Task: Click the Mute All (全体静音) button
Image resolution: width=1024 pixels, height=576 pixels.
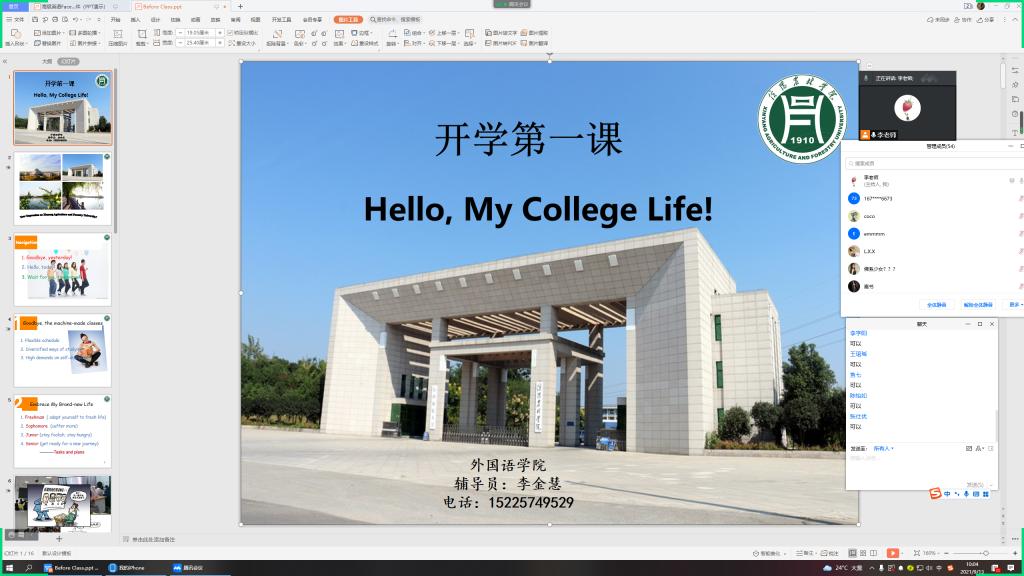Action: 936,304
